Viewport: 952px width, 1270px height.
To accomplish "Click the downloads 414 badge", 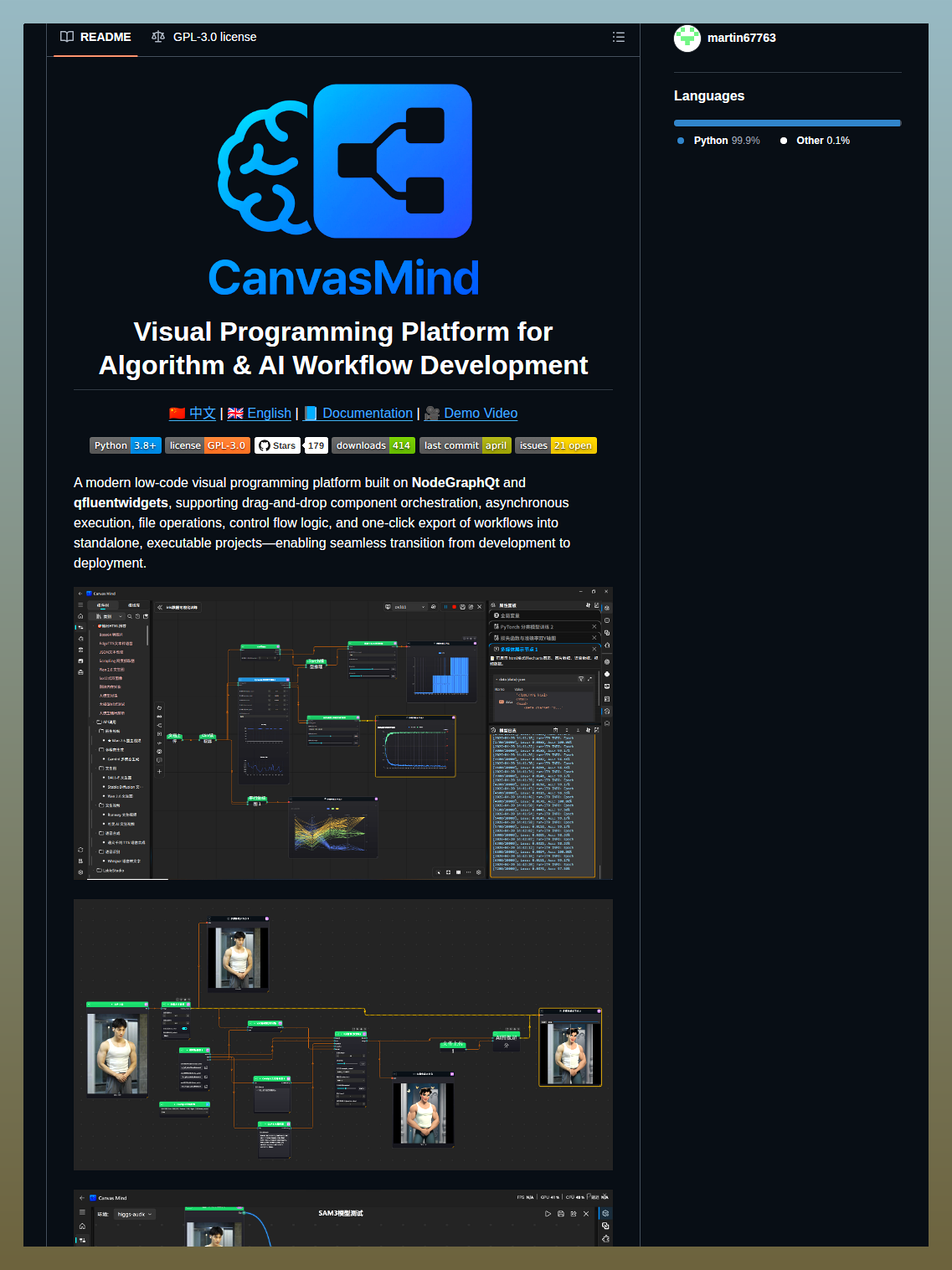I will pyautogui.click(x=373, y=445).
